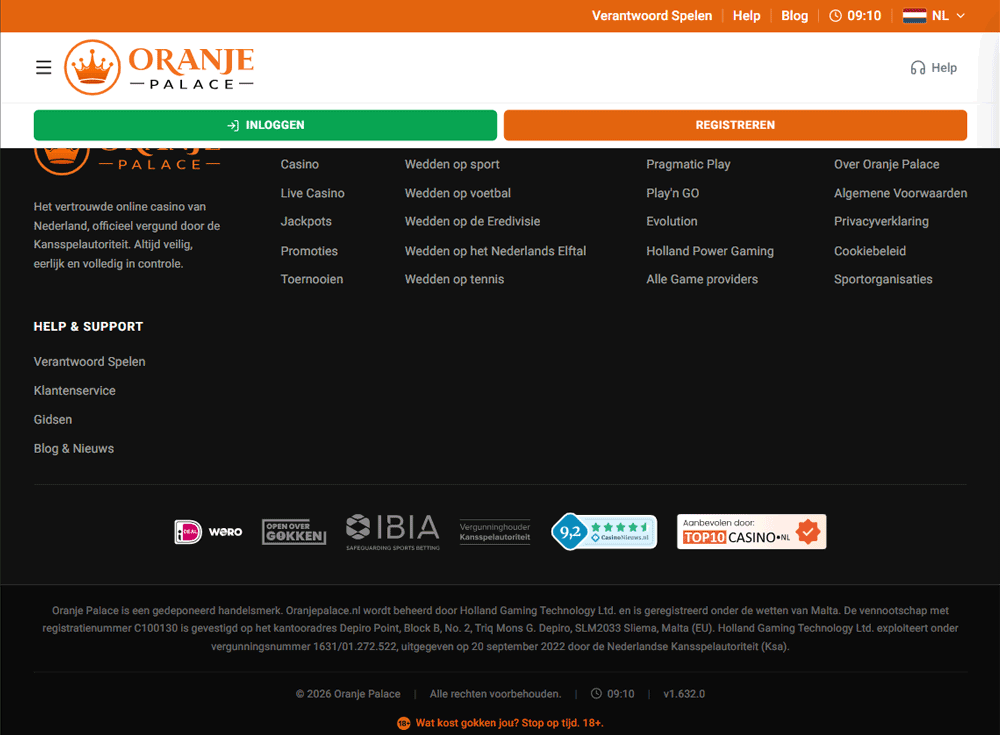The image size is (1000, 735).
Task: Open Alle Game providers link
Action: 702,279
